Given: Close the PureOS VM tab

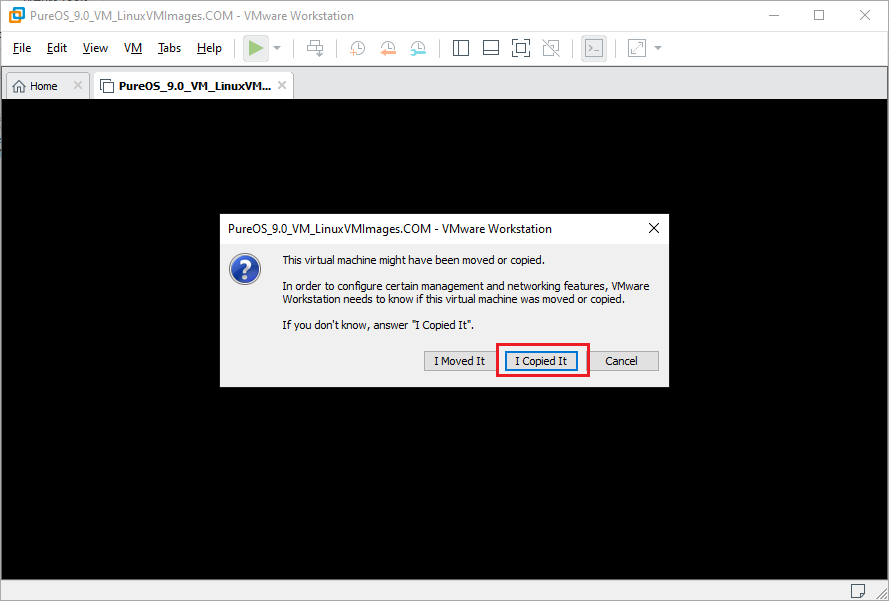Looking at the screenshot, I should pyautogui.click(x=282, y=85).
